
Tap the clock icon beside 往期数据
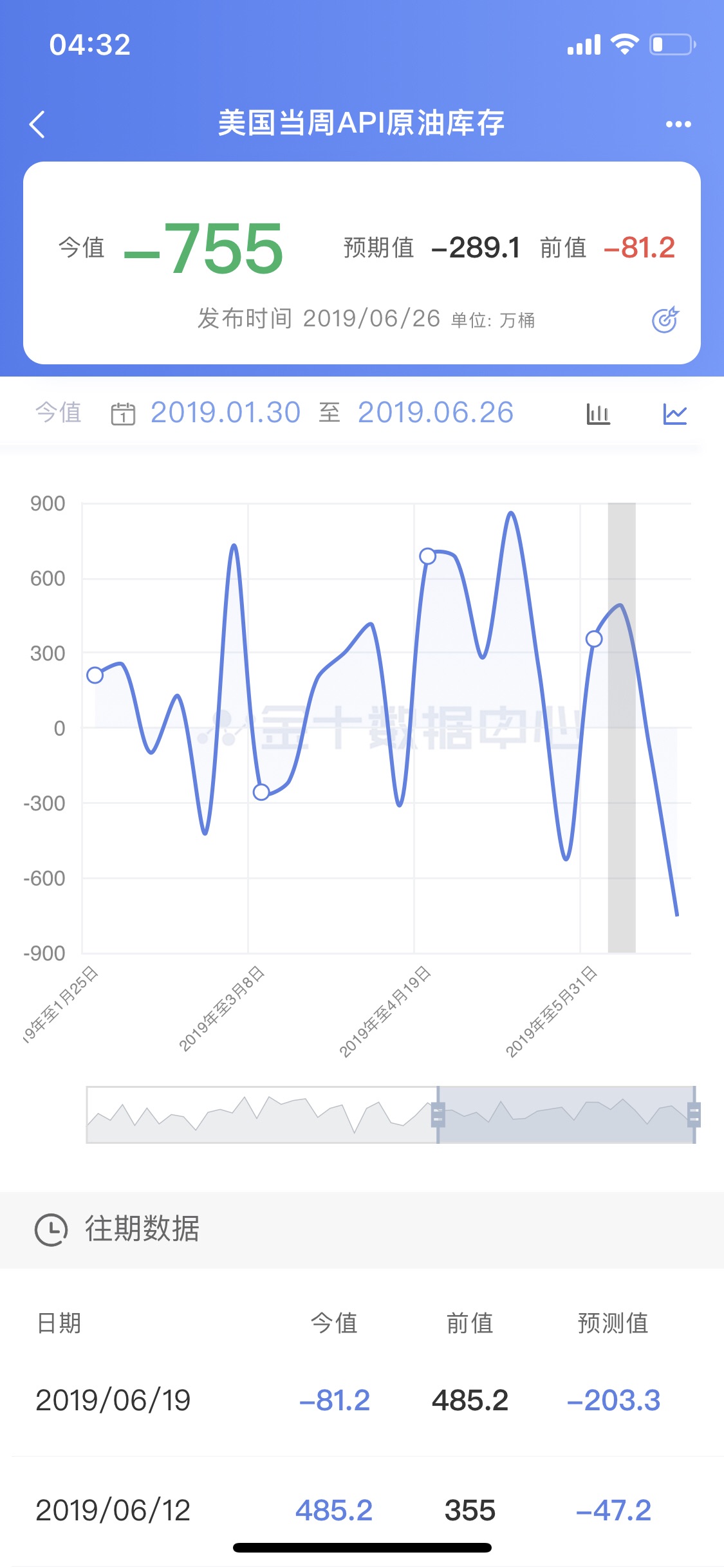[x=51, y=1229]
